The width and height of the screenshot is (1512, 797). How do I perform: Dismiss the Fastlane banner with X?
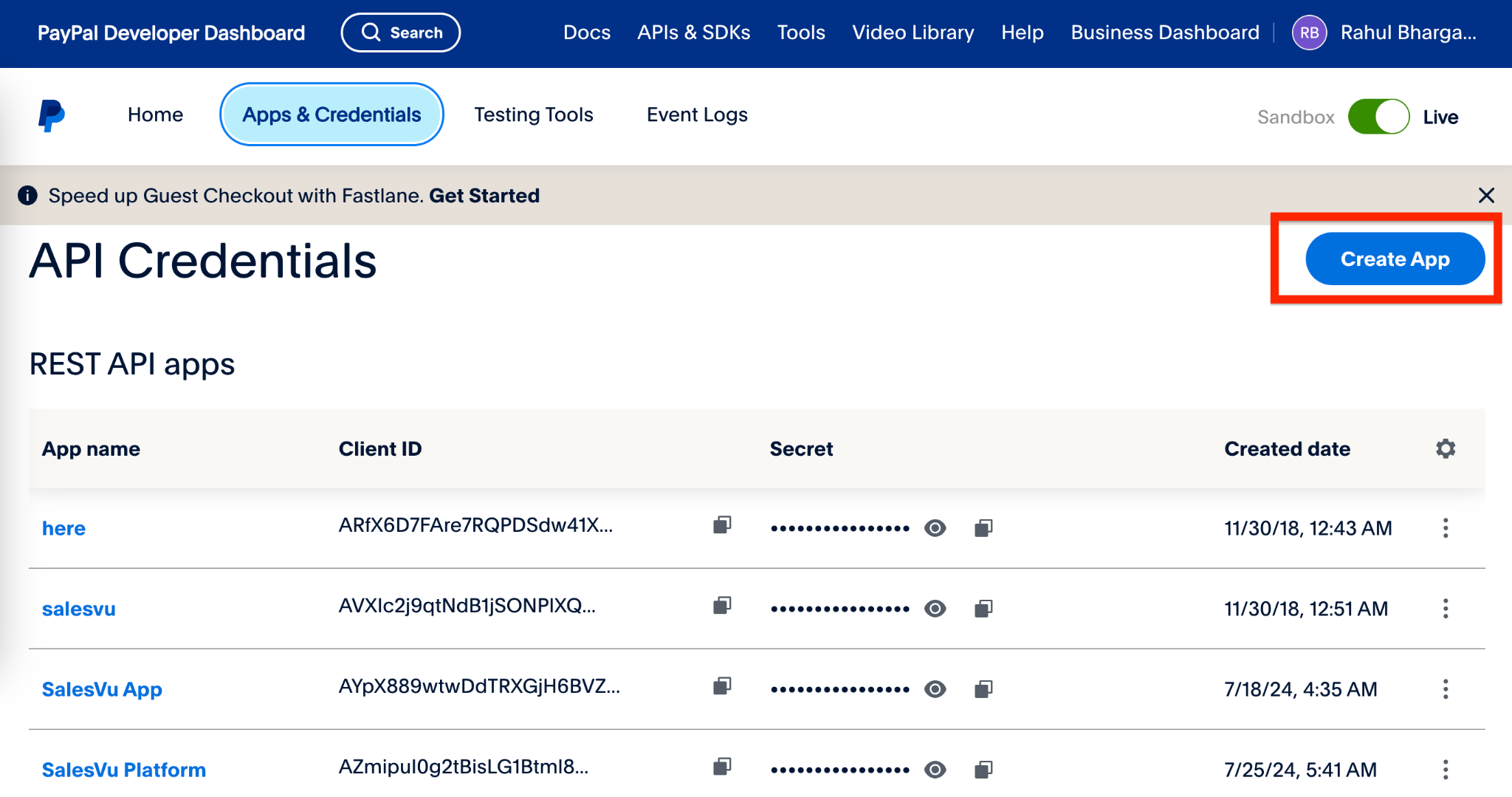tap(1486, 196)
